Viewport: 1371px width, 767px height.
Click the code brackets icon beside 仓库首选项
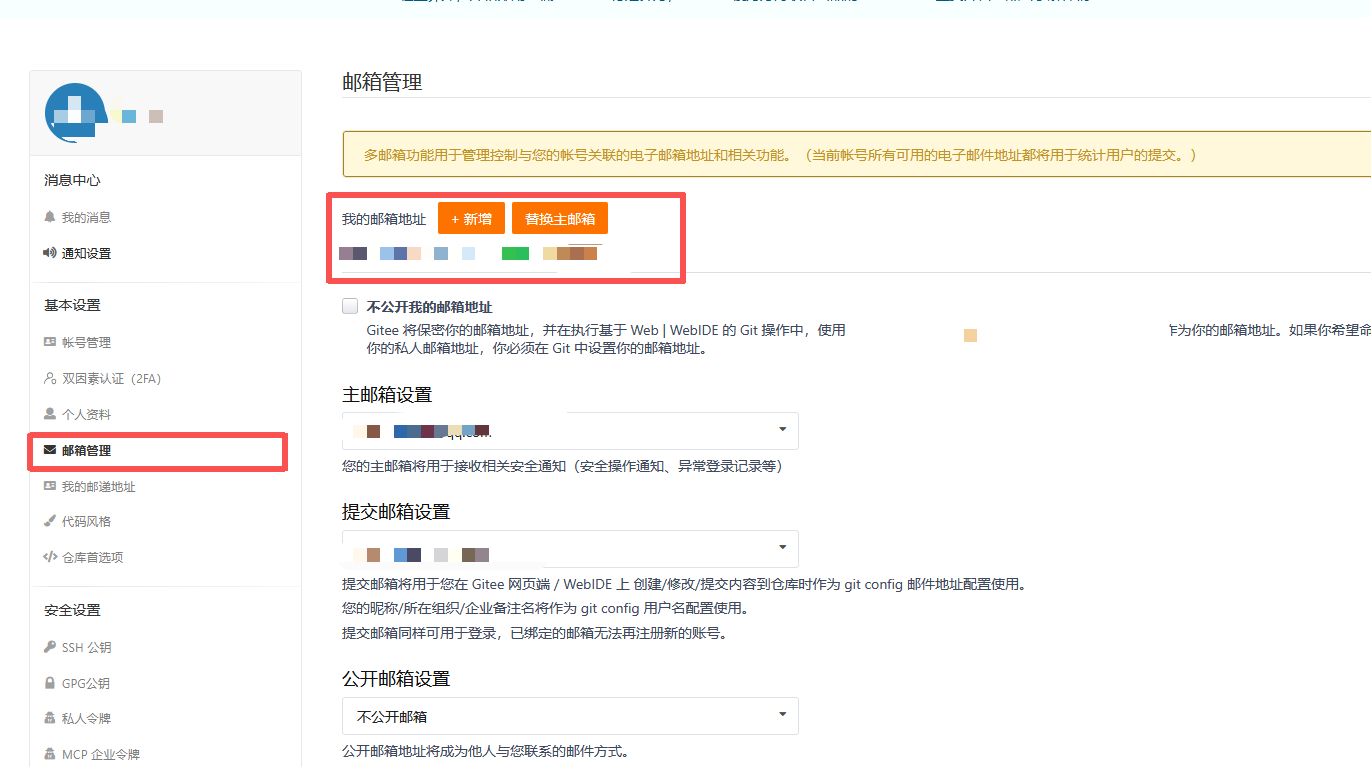pos(50,557)
